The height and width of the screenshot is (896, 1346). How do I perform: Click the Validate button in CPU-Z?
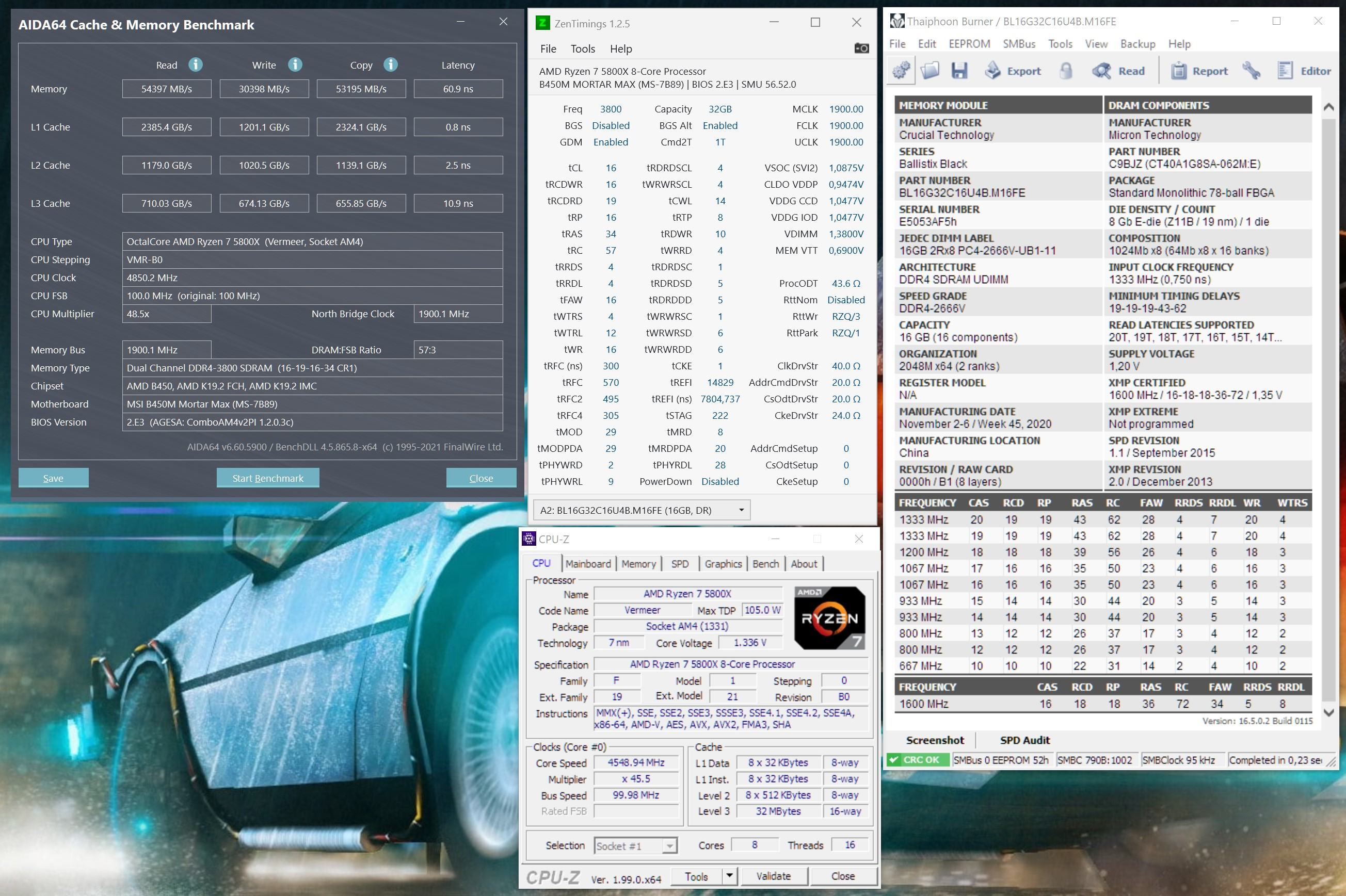(773, 876)
